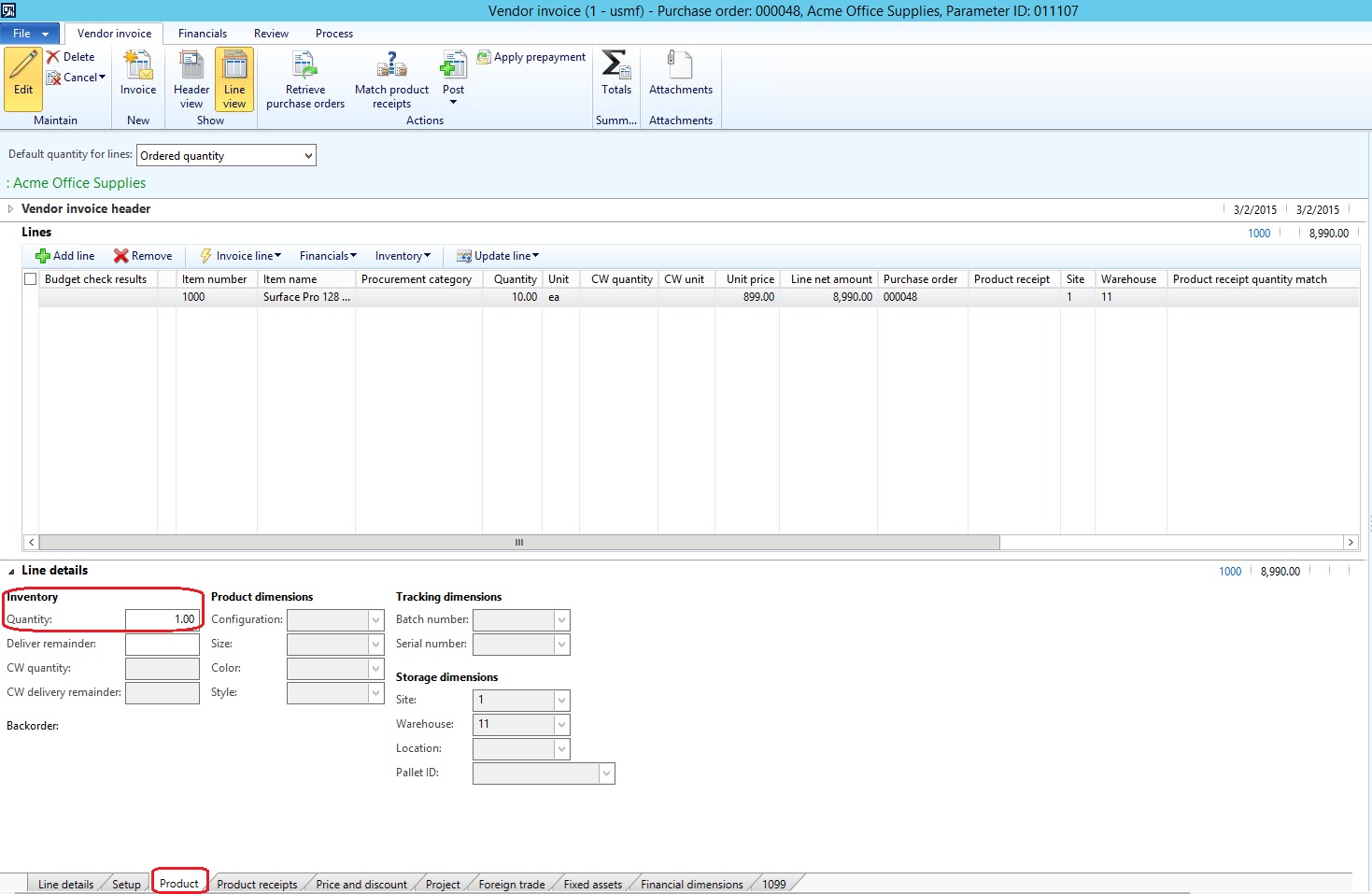Check the grid header select-all box
The width and height of the screenshot is (1372, 894).
coord(30,278)
